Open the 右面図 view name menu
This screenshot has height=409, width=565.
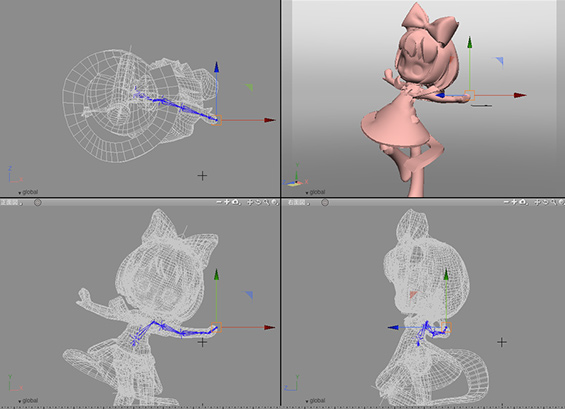(x=298, y=203)
